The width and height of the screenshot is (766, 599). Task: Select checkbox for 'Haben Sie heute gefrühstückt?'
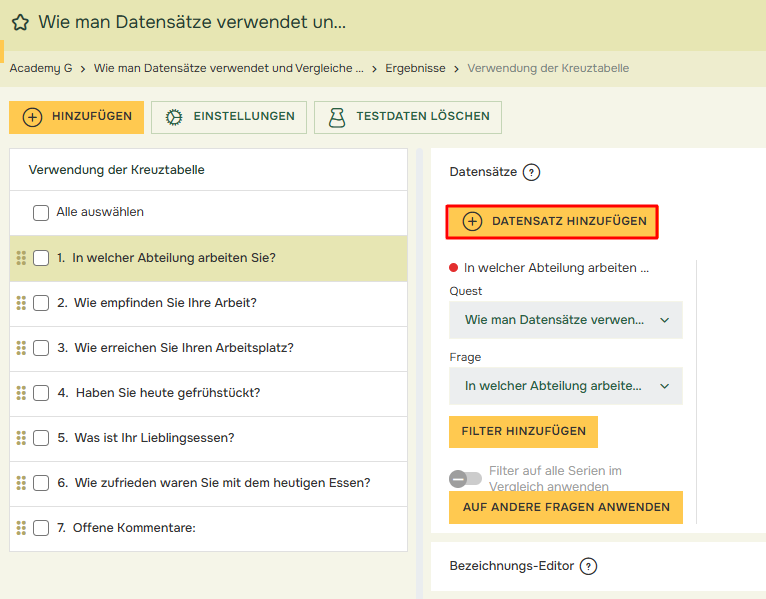coord(41,393)
